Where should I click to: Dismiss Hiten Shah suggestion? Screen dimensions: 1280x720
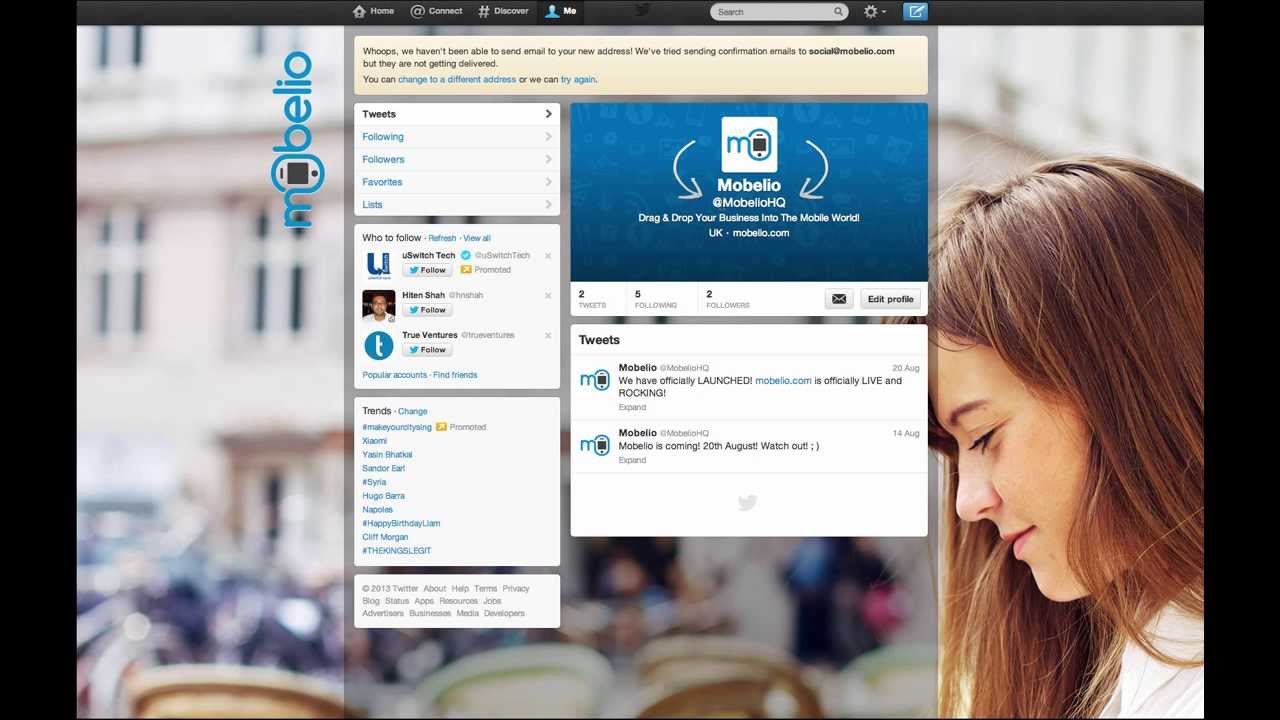pos(548,296)
